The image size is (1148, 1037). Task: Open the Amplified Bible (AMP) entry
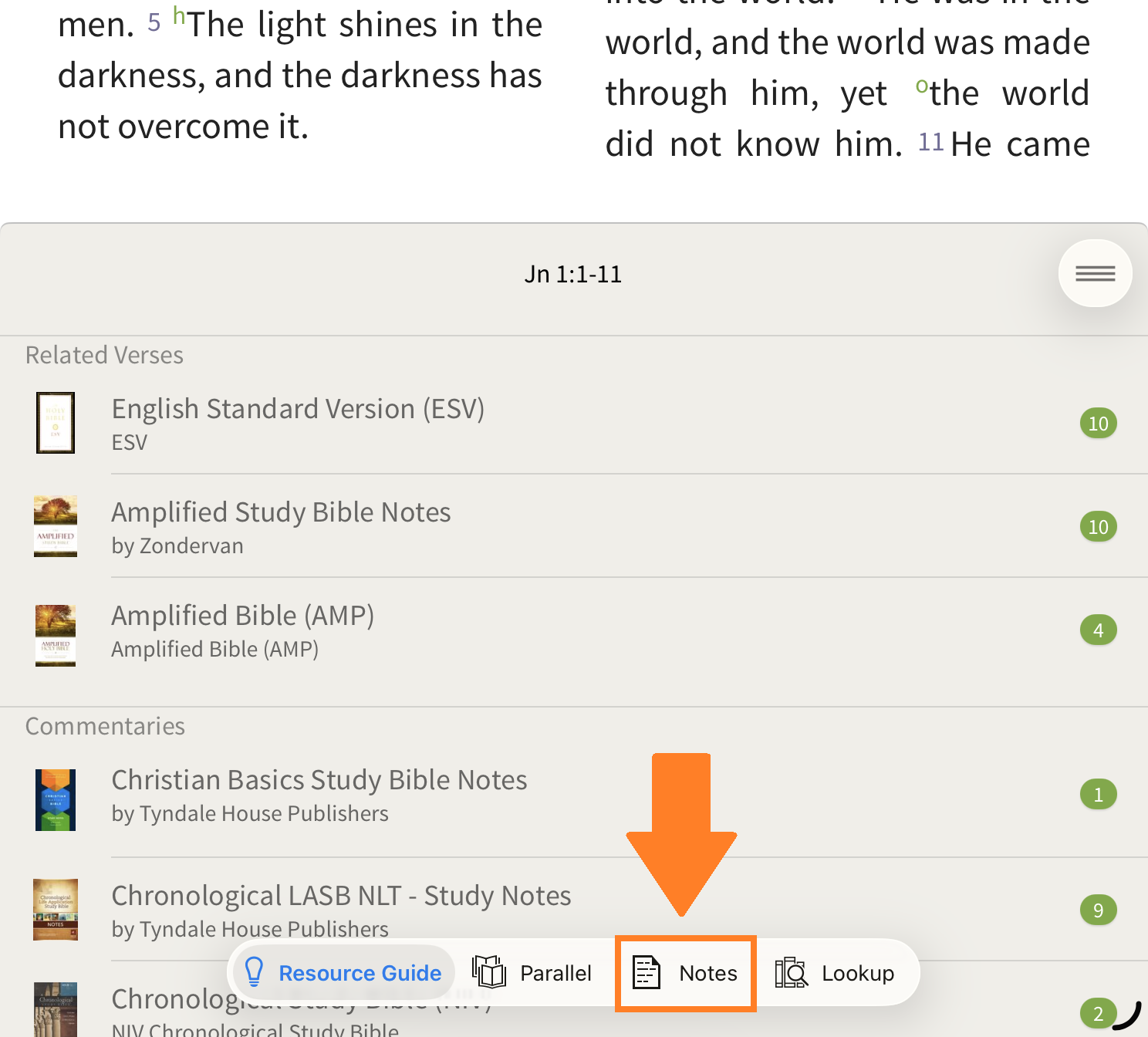242,616
